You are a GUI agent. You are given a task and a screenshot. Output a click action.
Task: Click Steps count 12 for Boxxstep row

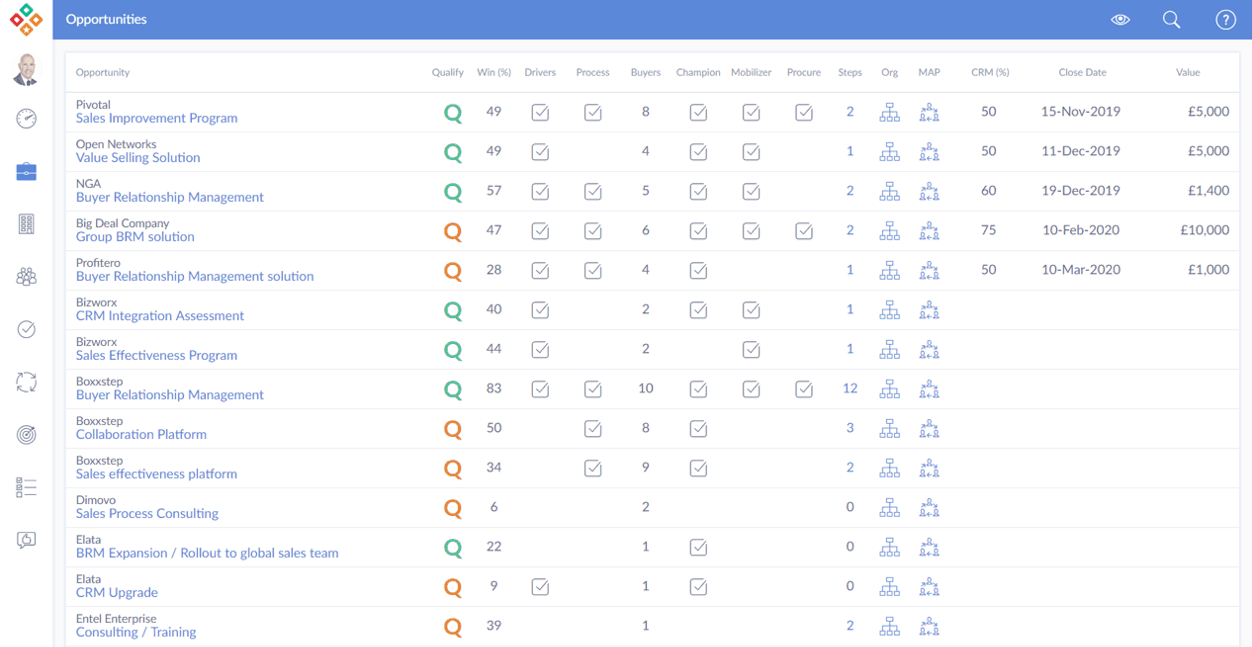pyautogui.click(x=850, y=388)
